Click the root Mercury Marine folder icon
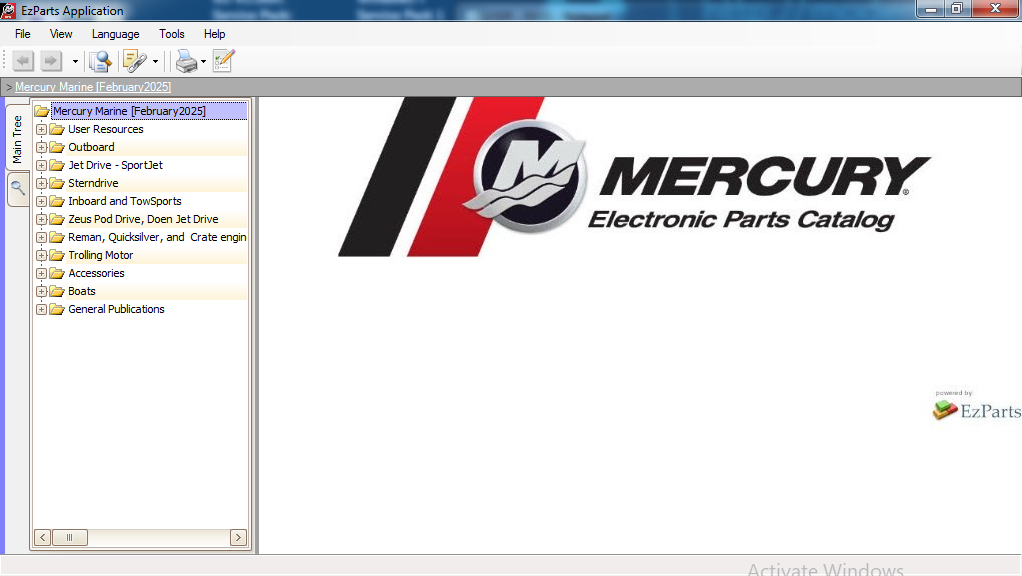Image resolution: width=1022 pixels, height=576 pixels. pyautogui.click(x=42, y=111)
